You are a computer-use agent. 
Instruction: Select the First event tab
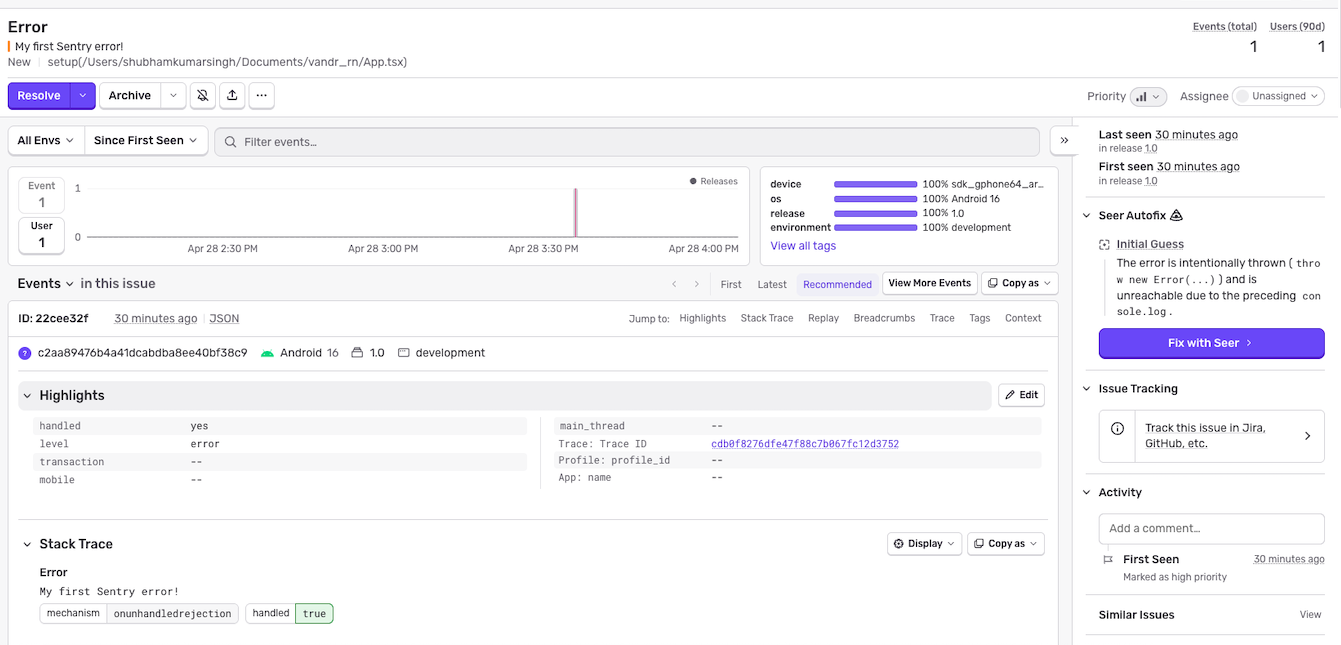(731, 285)
